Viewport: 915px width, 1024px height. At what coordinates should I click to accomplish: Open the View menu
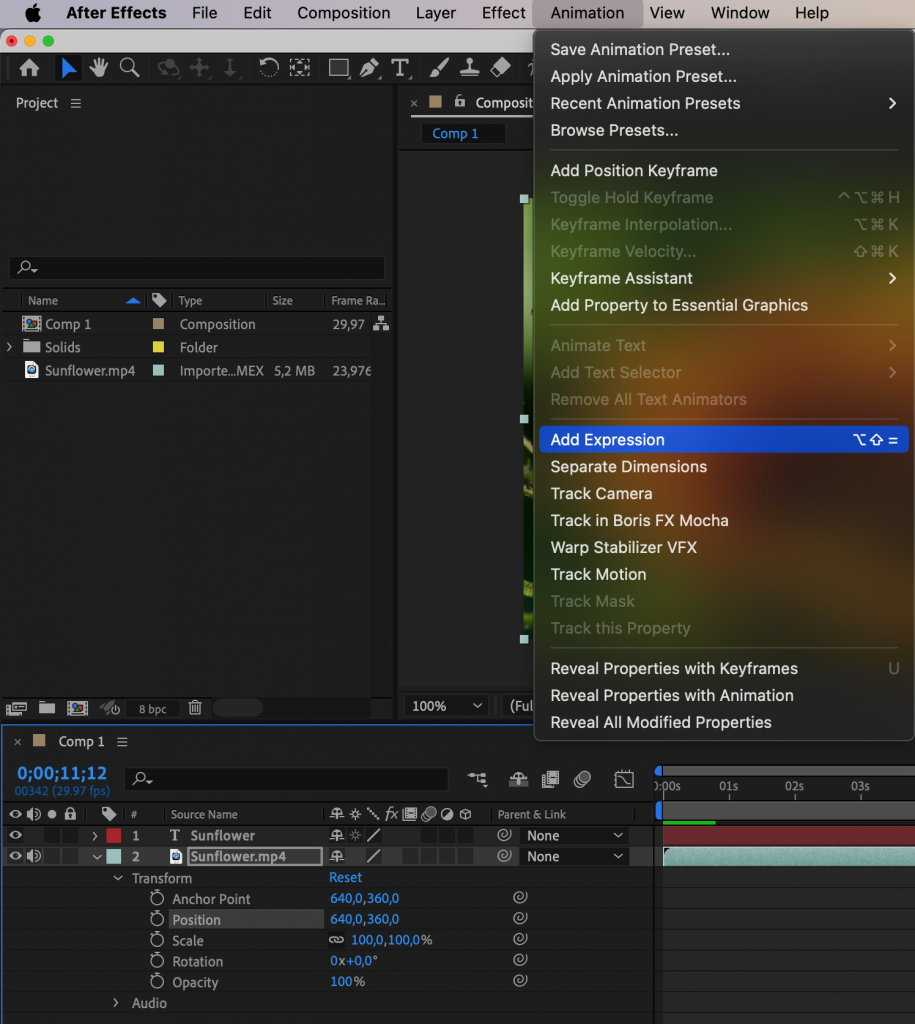pos(667,13)
